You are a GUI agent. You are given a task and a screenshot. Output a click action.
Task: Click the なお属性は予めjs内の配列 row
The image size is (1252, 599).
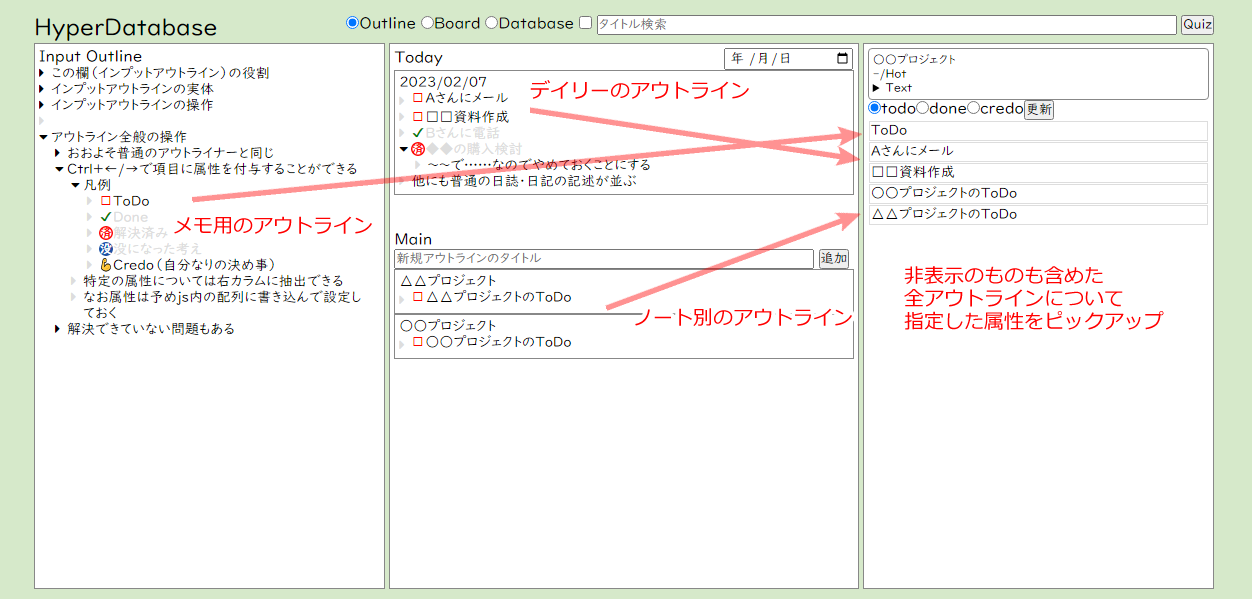(222, 305)
